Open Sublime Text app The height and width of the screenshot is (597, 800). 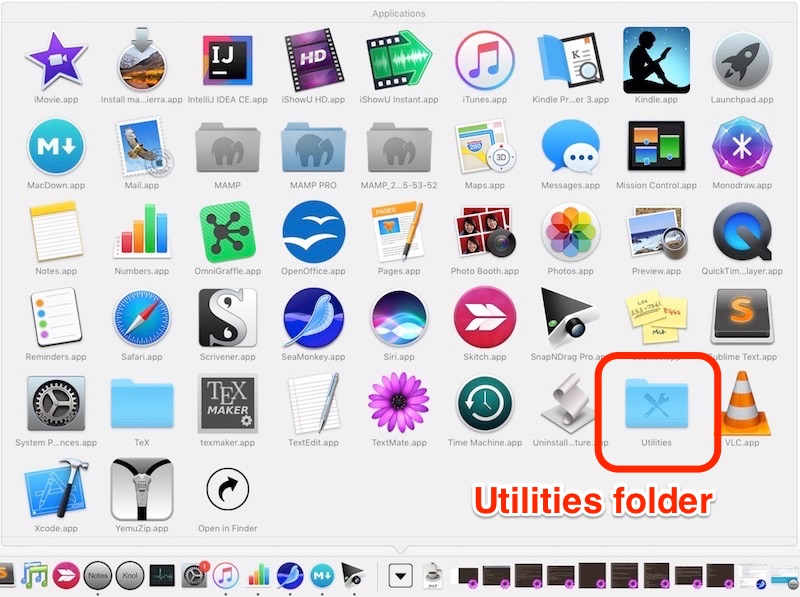741,316
